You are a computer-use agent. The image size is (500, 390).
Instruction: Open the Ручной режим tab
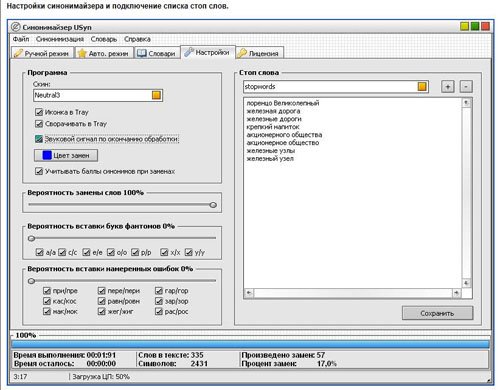pyautogui.click(x=42, y=53)
